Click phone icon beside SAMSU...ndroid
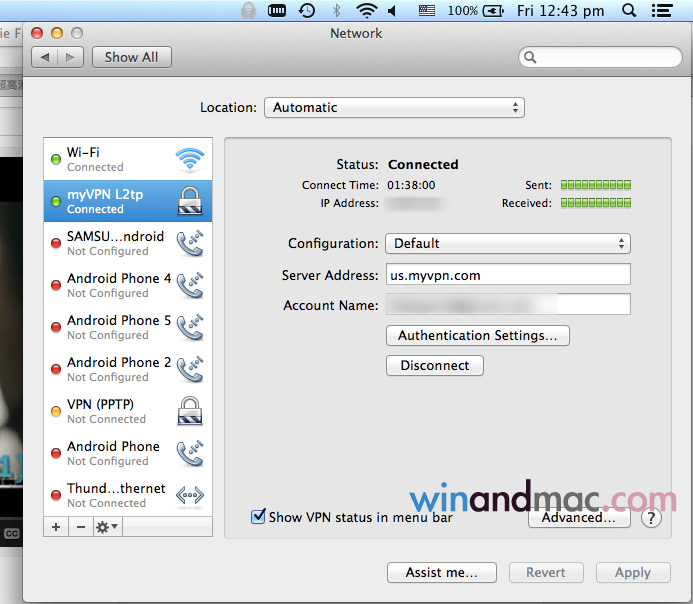693x604 pixels. (x=190, y=243)
